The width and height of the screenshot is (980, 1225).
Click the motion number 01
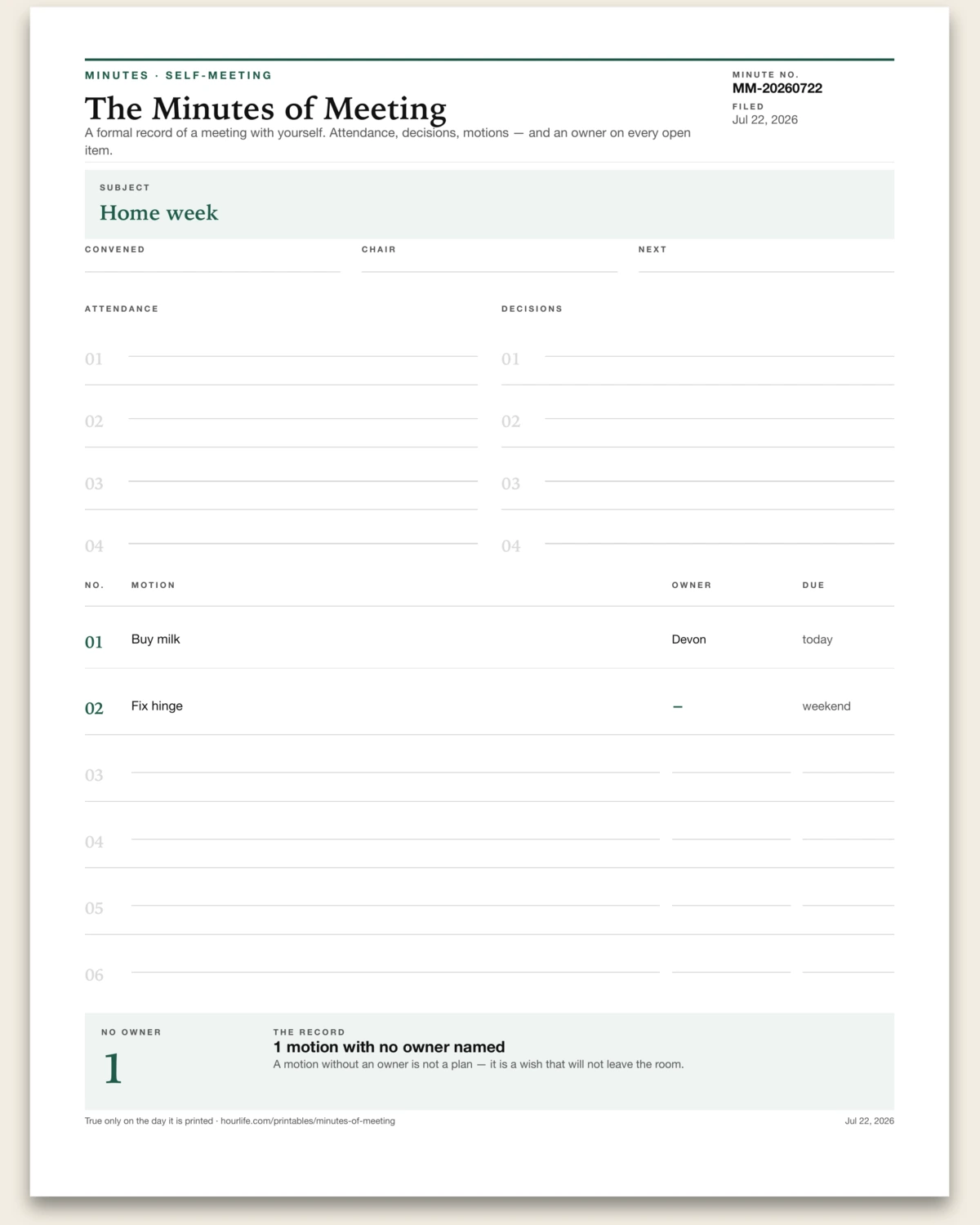pos(94,642)
